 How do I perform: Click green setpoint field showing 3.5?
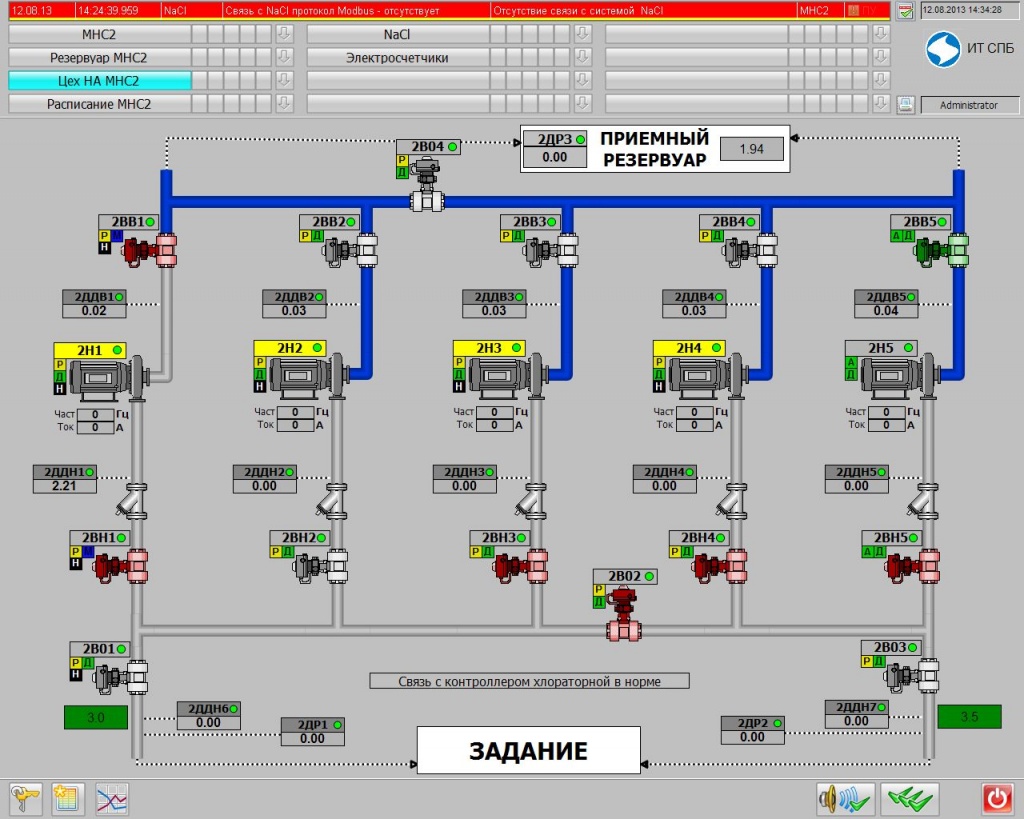[x=969, y=716]
